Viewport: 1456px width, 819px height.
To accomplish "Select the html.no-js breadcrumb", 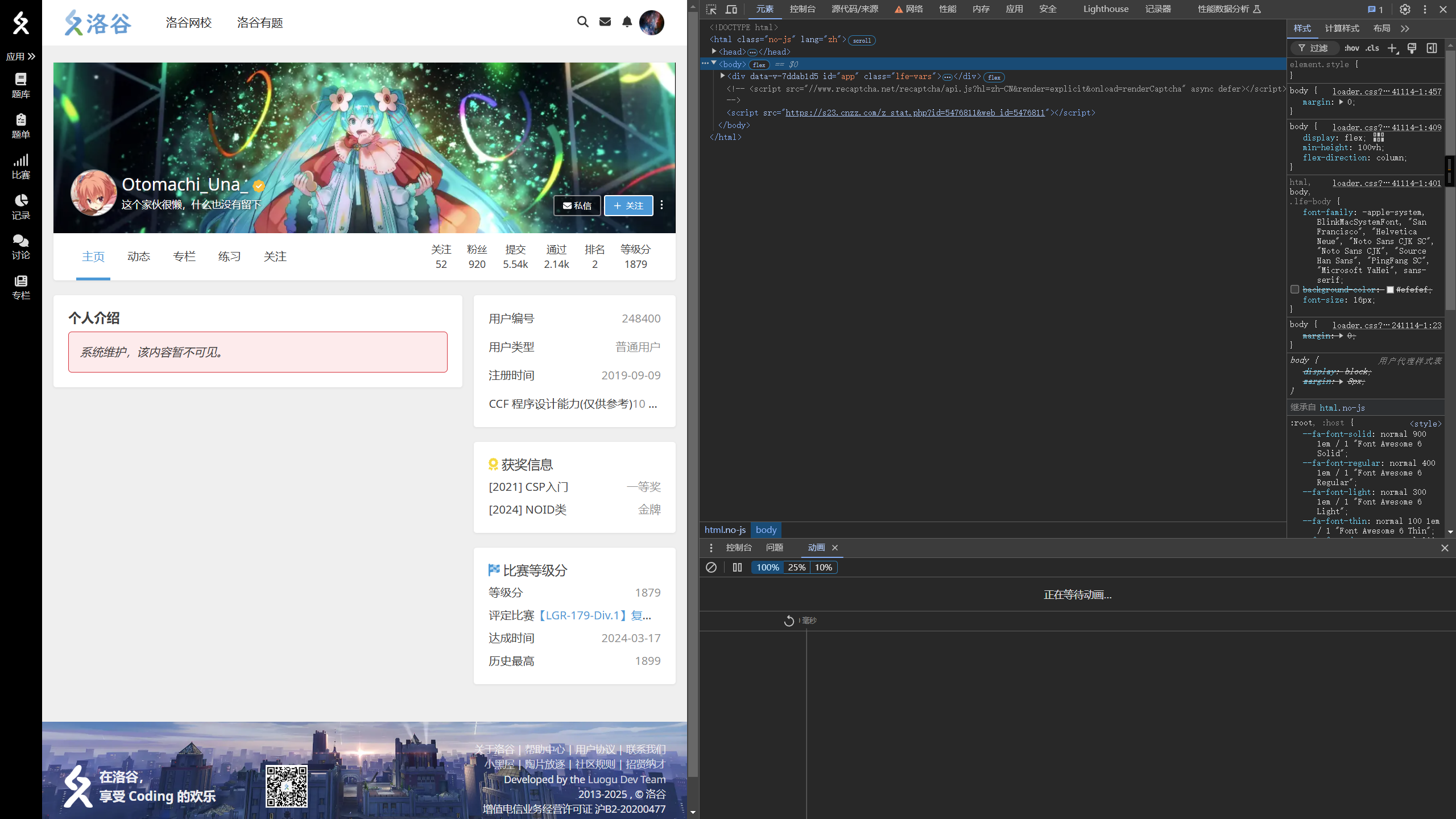I will [x=725, y=530].
